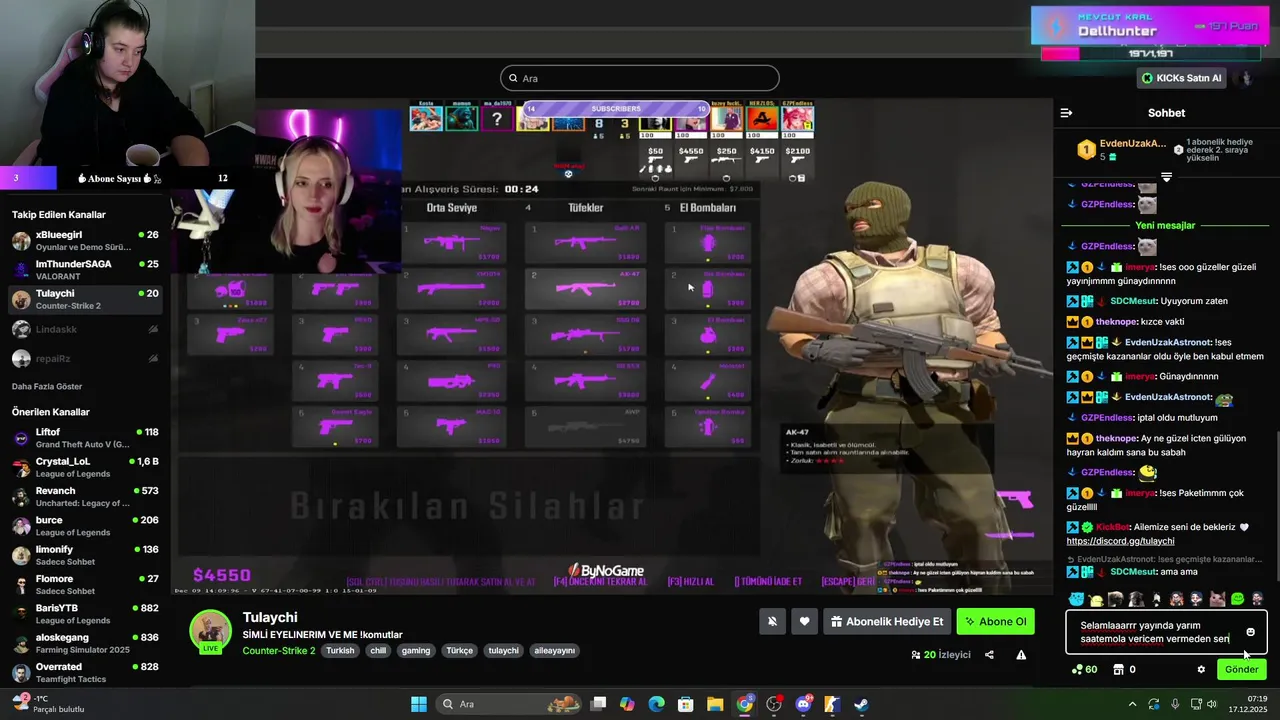Image resolution: width=1280 pixels, height=720 pixels.
Task: Open Task View on taskbar
Action: (598, 704)
